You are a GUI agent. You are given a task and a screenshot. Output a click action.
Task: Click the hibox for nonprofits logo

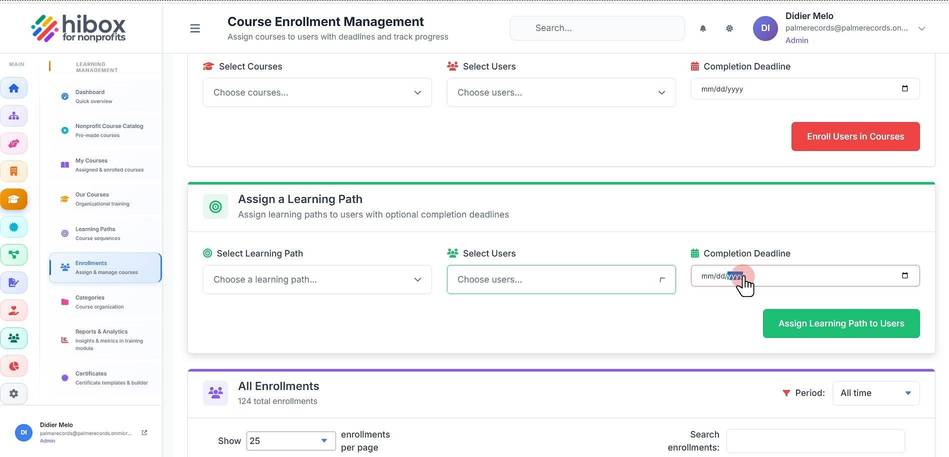[x=79, y=28]
